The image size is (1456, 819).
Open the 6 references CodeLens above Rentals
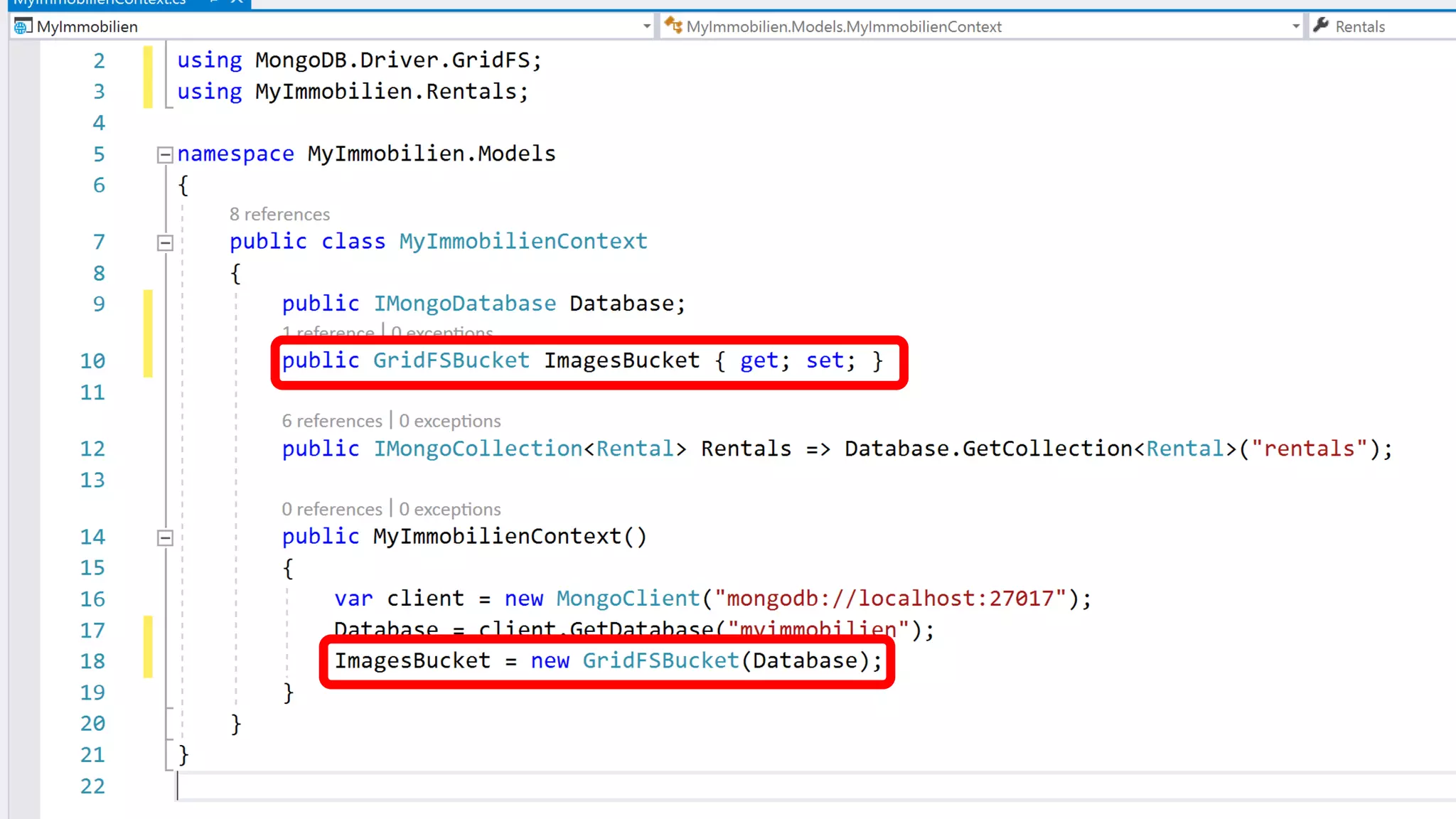point(331,421)
